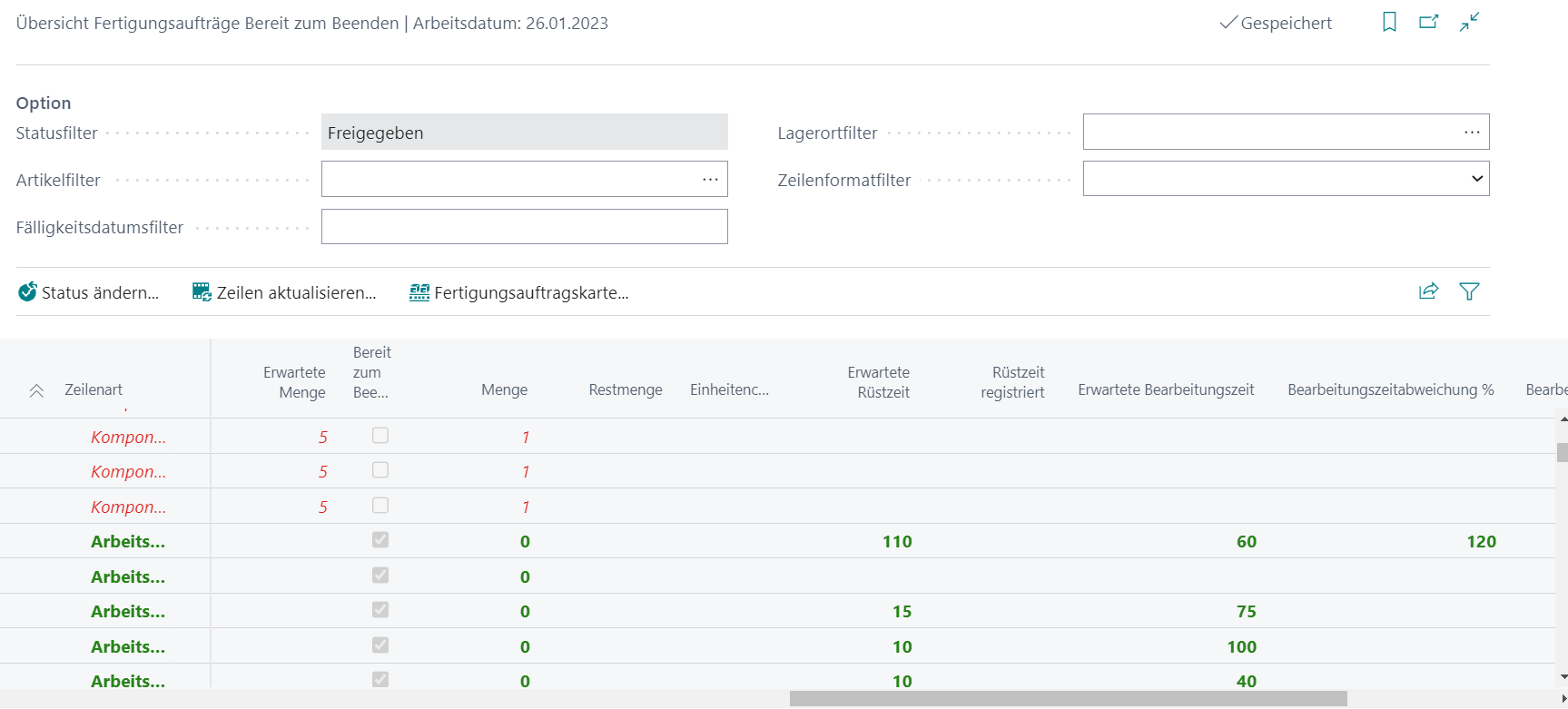
Task: Click the vertical scrollbar thumb
Action: pyautogui.click(x=1562, y=452)
